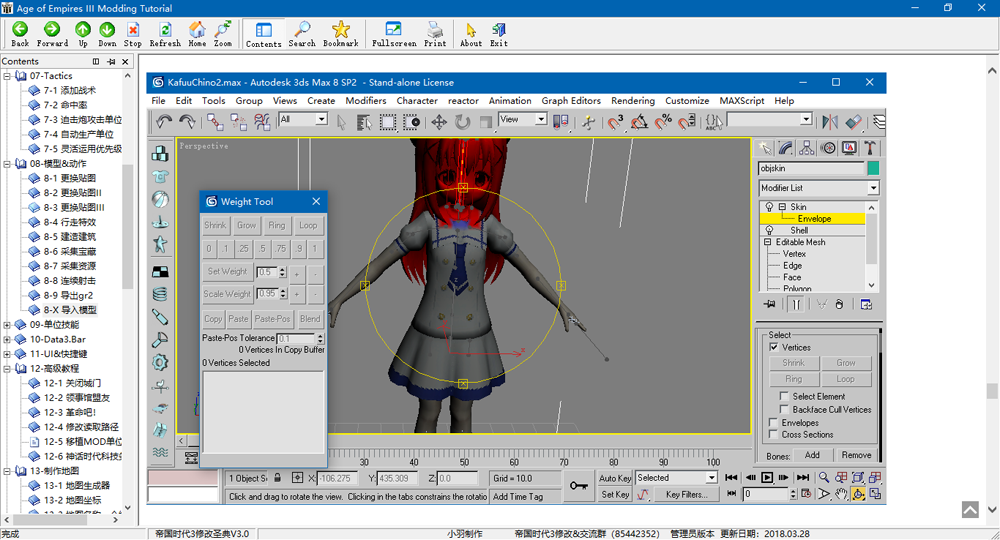Open the Character menu
Viewport: 1000px width, 540px height.
(x=417, y=101)
